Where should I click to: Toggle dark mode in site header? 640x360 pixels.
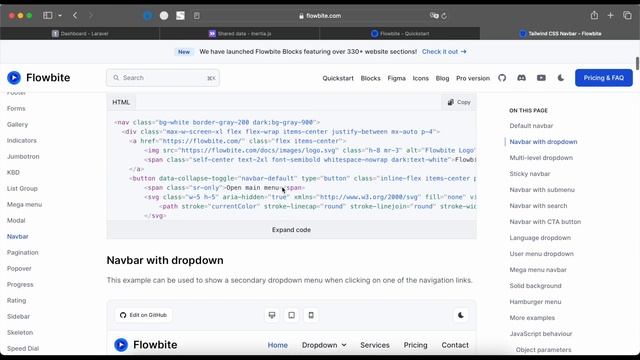tap(561, 78)
